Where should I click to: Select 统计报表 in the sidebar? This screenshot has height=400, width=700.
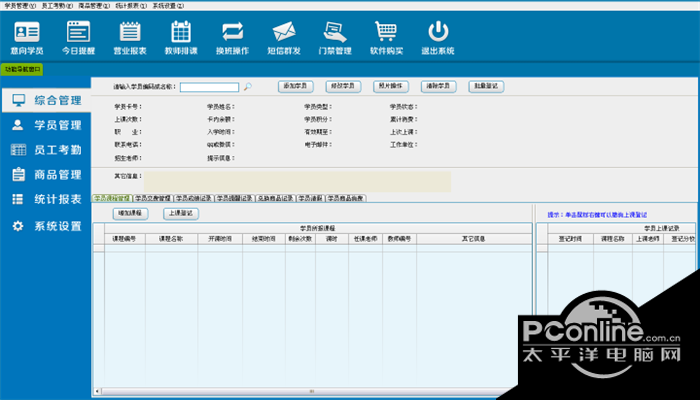pos(46,200)
